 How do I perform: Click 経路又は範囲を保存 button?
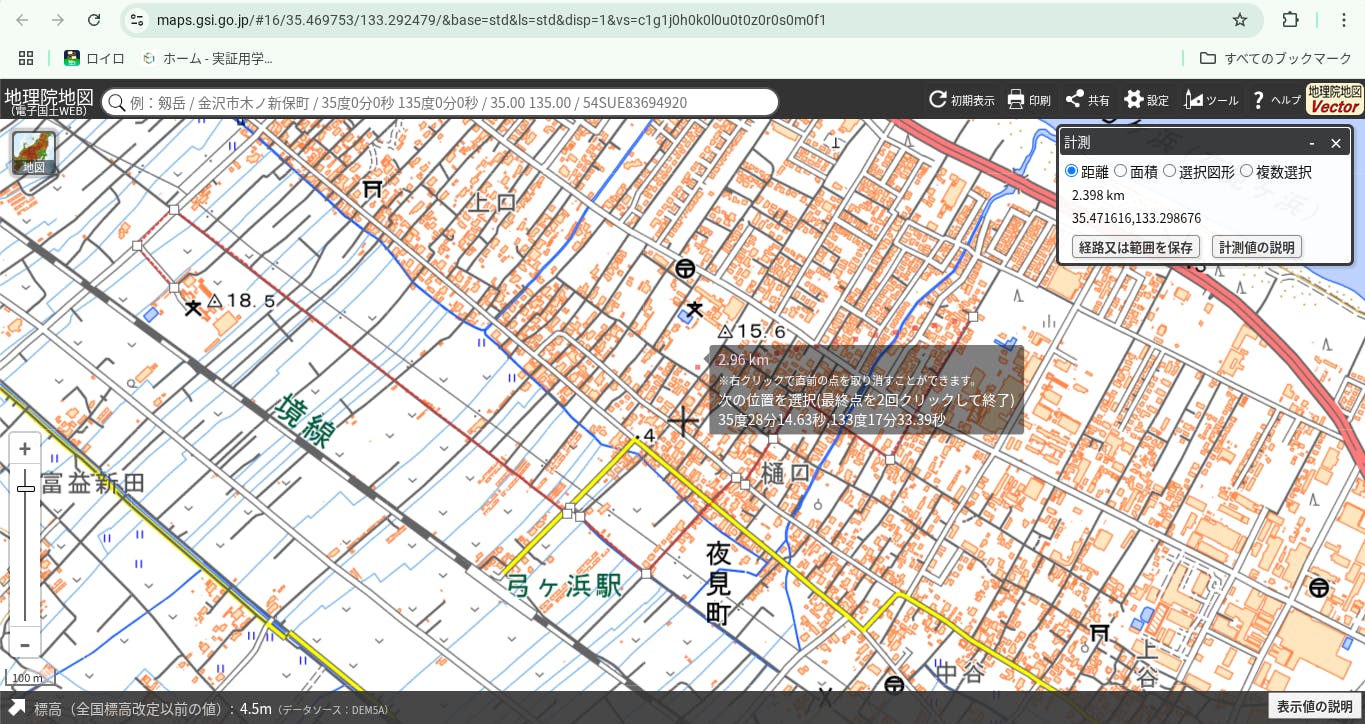(x=1135, y=247)
